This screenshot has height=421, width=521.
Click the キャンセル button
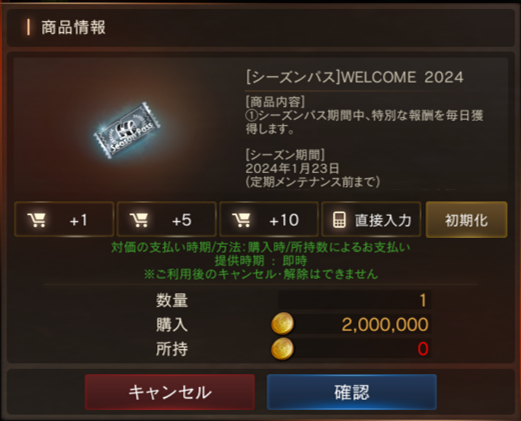170,392
